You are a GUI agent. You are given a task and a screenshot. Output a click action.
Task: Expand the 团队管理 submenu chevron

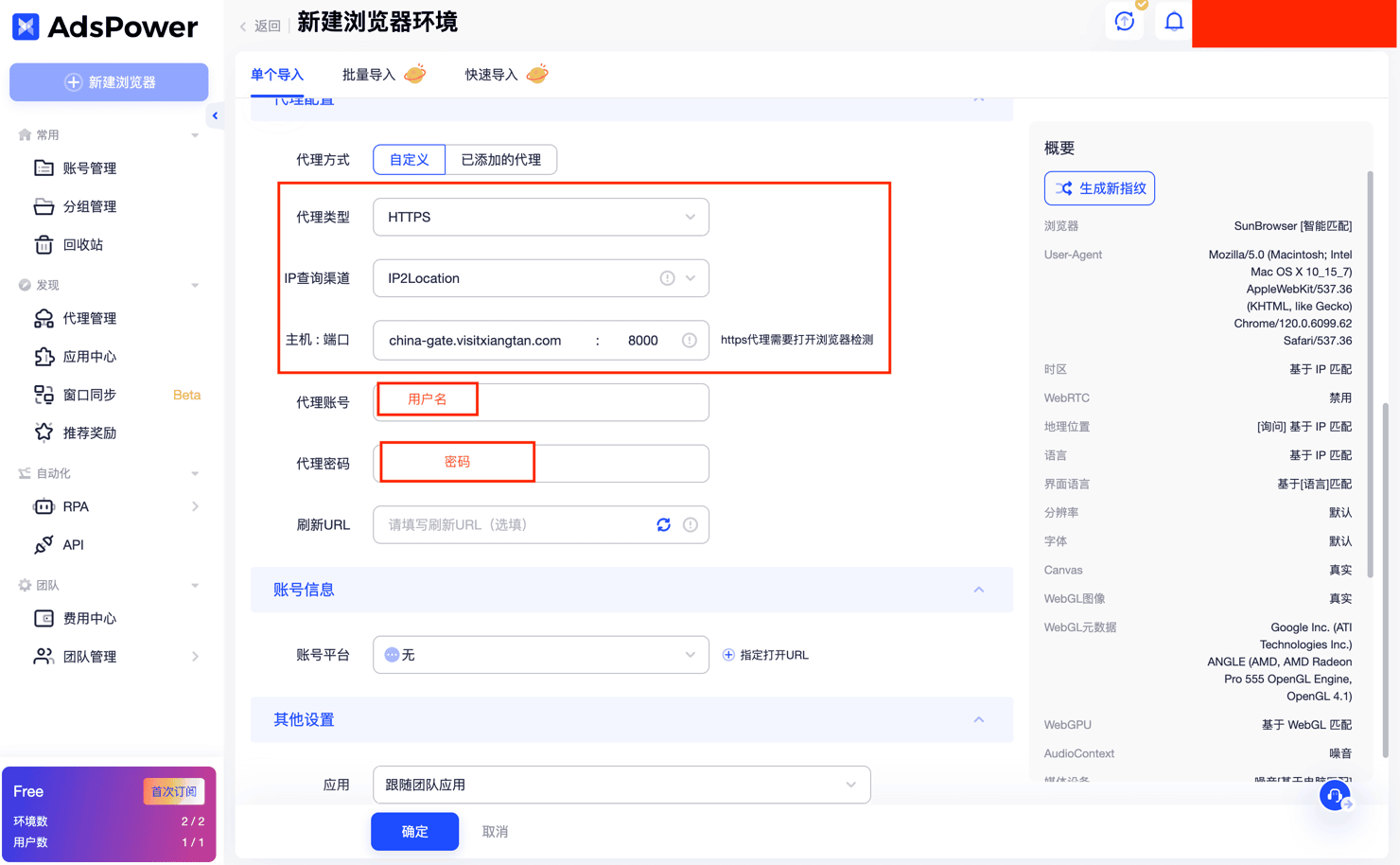coord(195,656)
